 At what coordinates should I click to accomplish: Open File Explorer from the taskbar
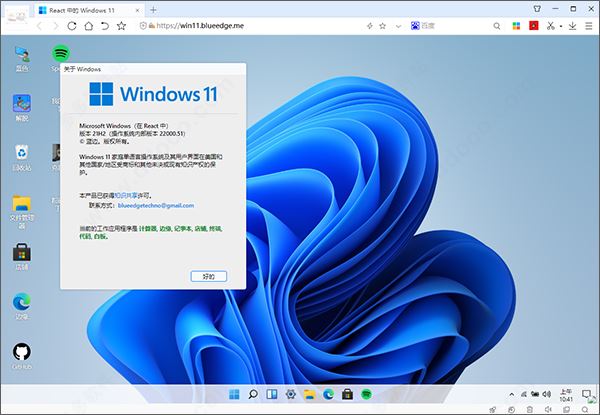click(x=310, y=394)
